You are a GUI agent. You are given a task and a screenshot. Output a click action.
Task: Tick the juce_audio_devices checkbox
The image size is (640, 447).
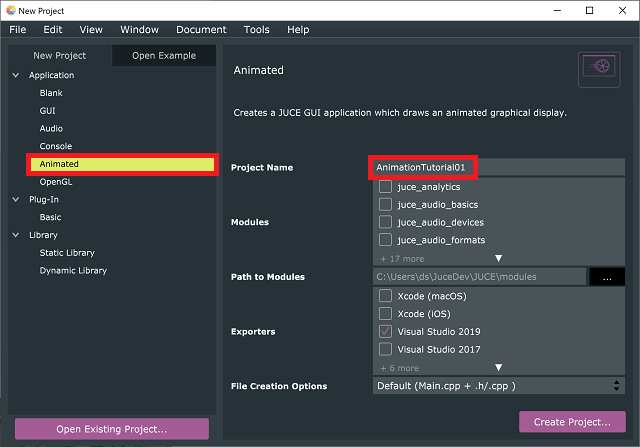point(385,222)
